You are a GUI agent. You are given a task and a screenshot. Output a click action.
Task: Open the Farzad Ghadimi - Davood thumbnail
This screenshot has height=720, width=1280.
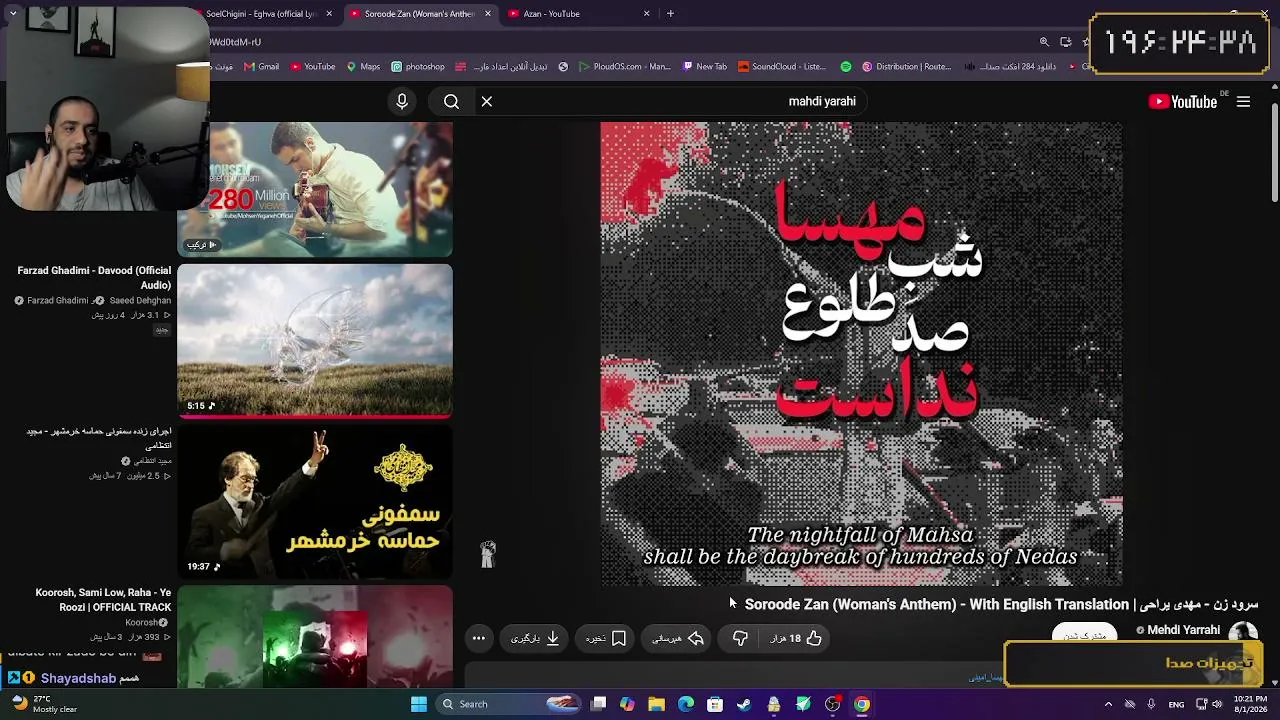point(315,341)
